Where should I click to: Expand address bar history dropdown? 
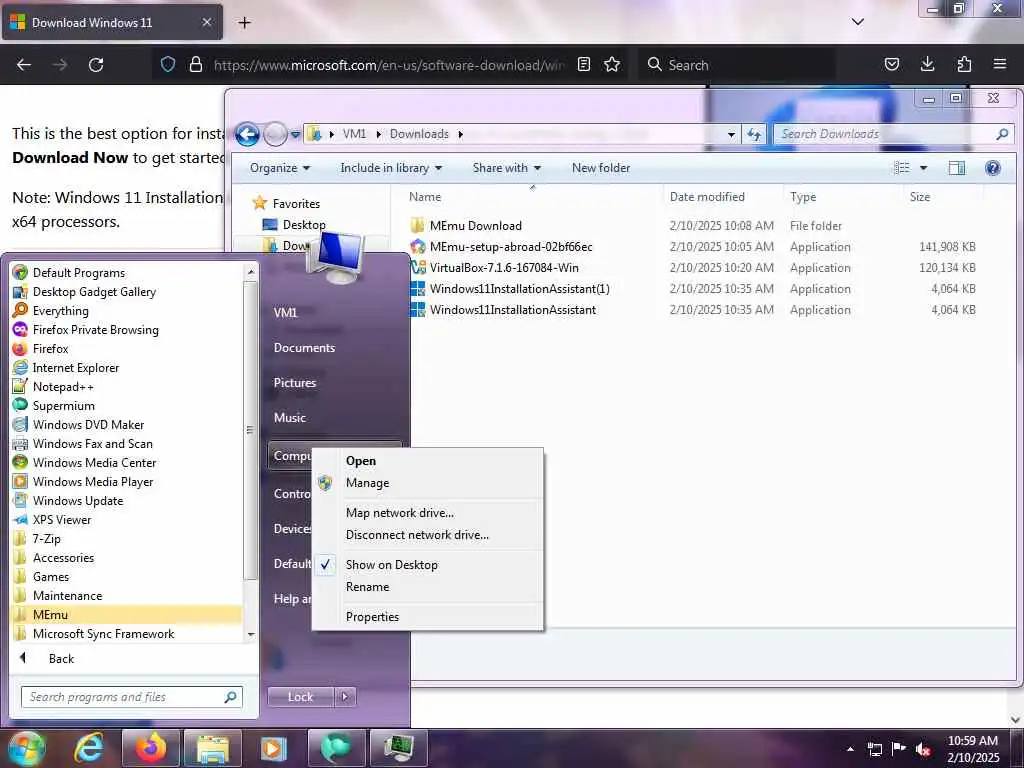731,134
